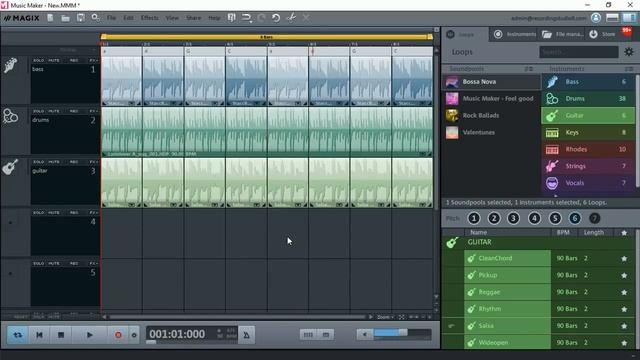This screenshot has width=640, height=360.
Task: Toggle Instruments list view selector
Action: tap(629, 69)
